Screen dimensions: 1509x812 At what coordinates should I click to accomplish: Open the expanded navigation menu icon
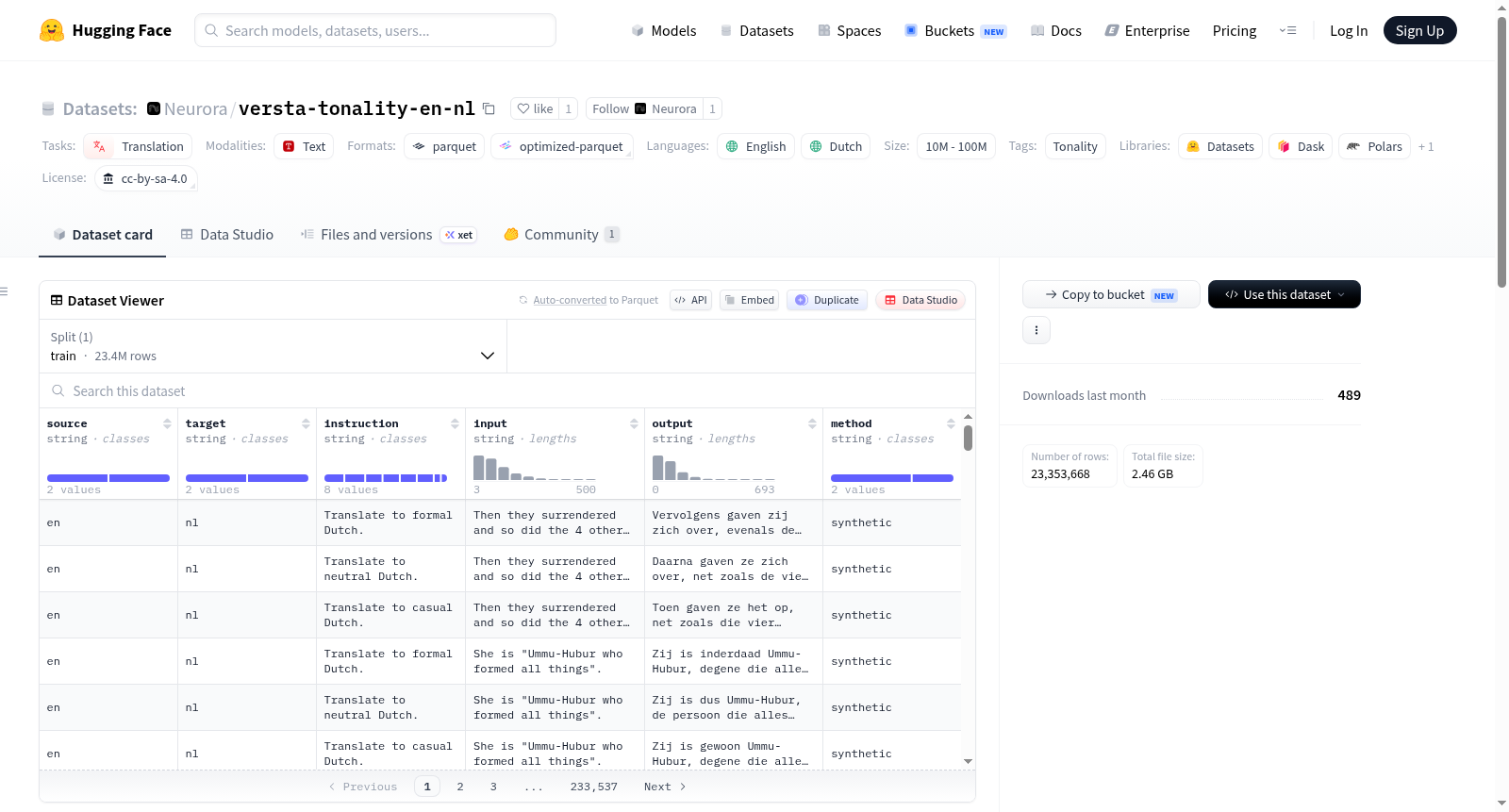click(1287, 30)
